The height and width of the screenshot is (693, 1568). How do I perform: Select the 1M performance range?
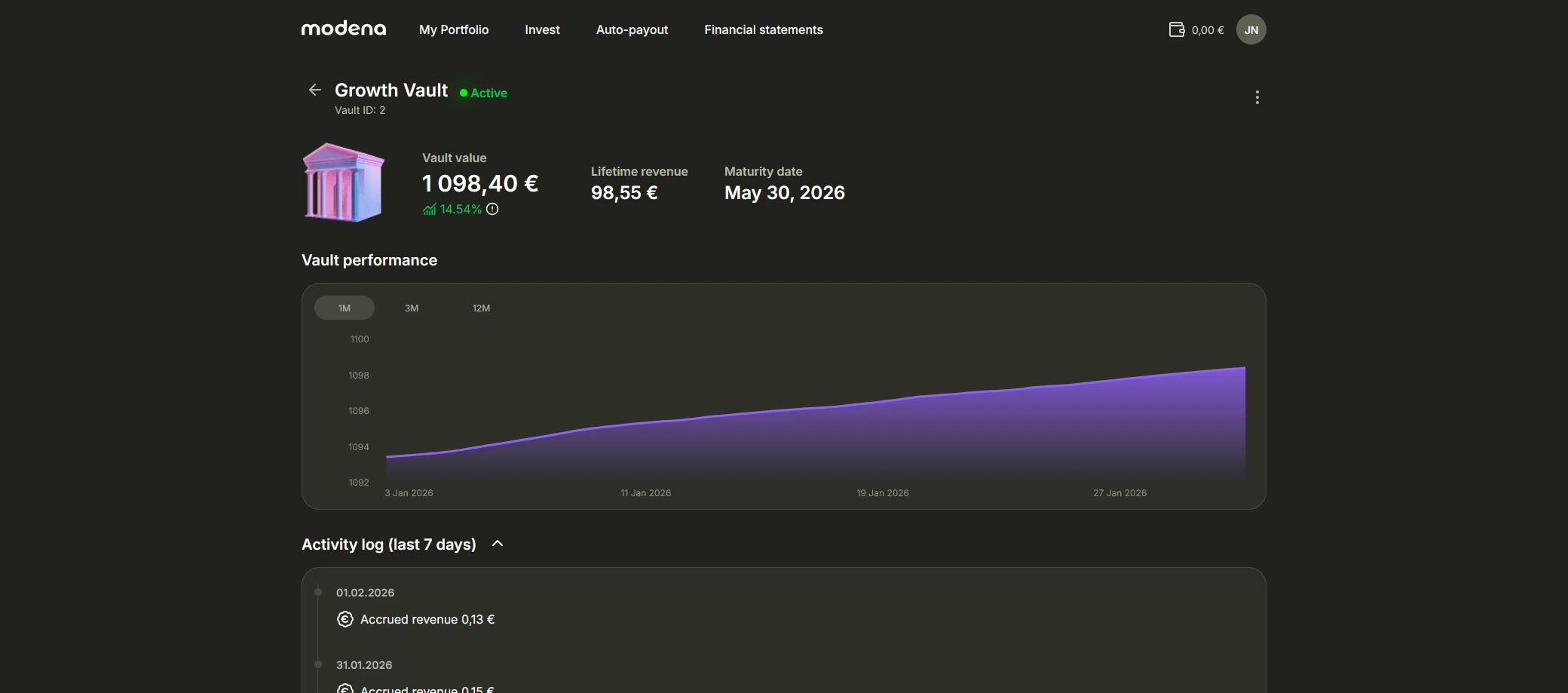[x=345, y=308]
